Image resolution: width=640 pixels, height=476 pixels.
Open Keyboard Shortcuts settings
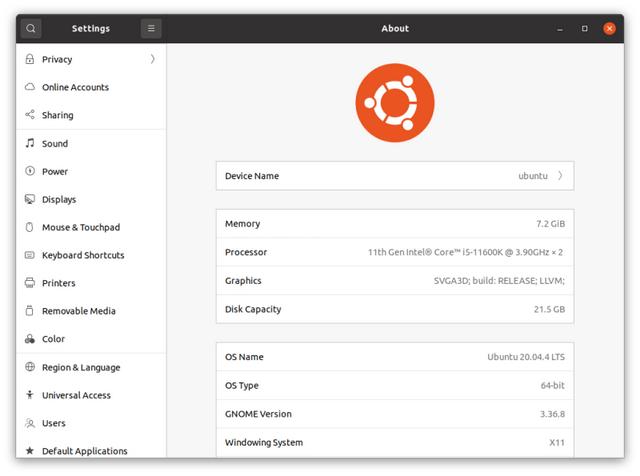click(x=91, y=255)
